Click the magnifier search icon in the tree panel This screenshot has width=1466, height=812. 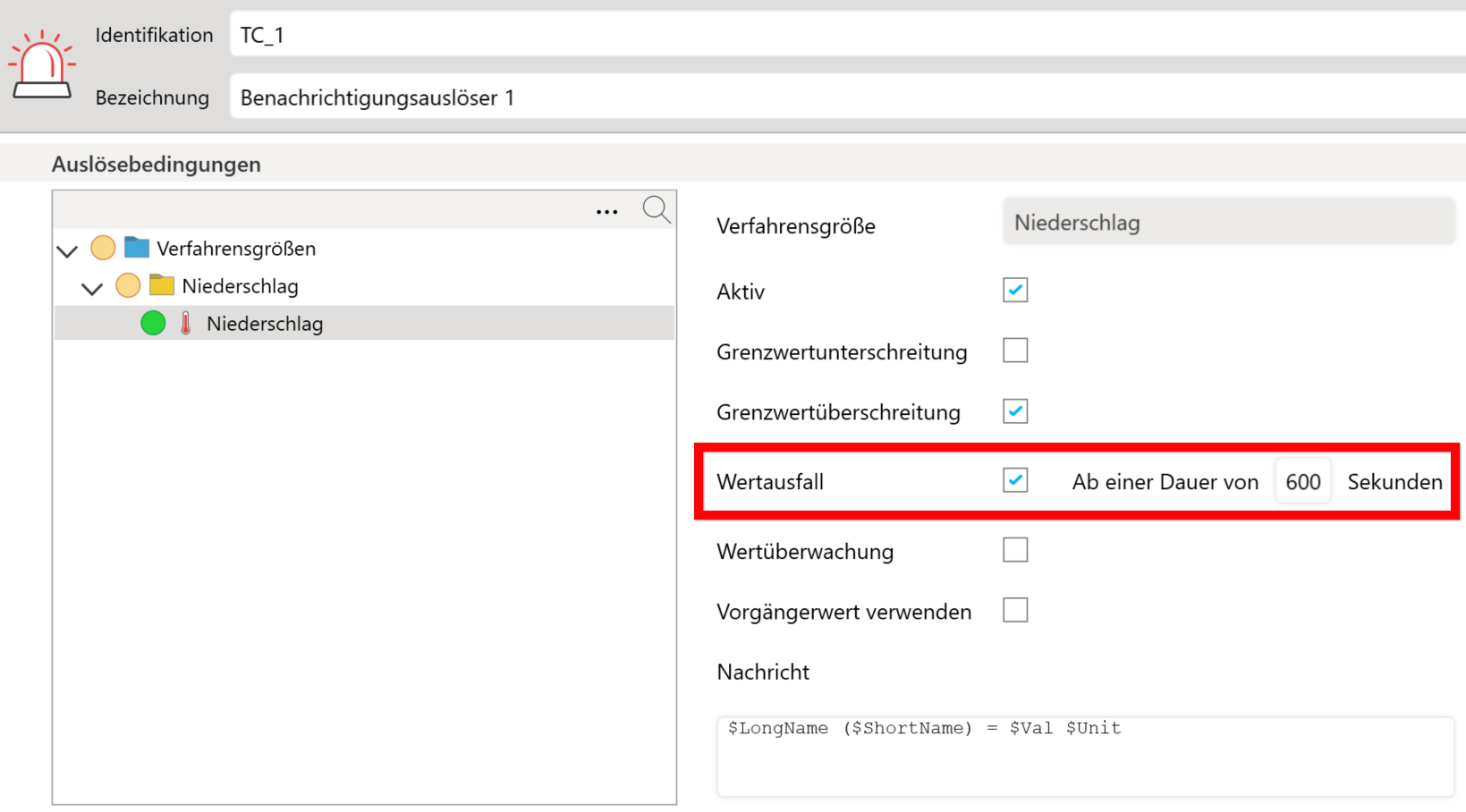(657, 209)
